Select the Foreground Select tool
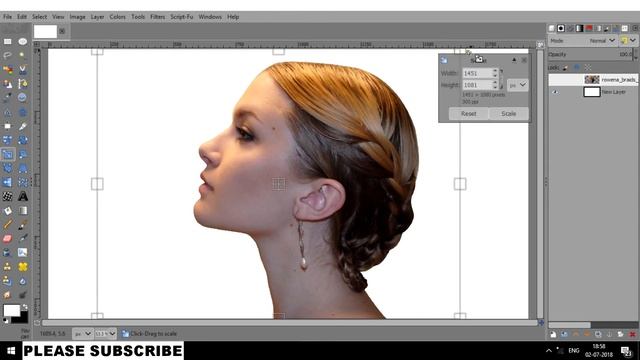640x360 pixels. 7,84
